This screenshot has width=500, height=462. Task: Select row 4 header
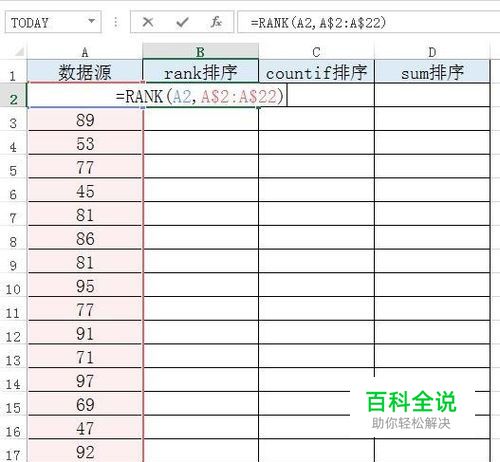[13, 143]
